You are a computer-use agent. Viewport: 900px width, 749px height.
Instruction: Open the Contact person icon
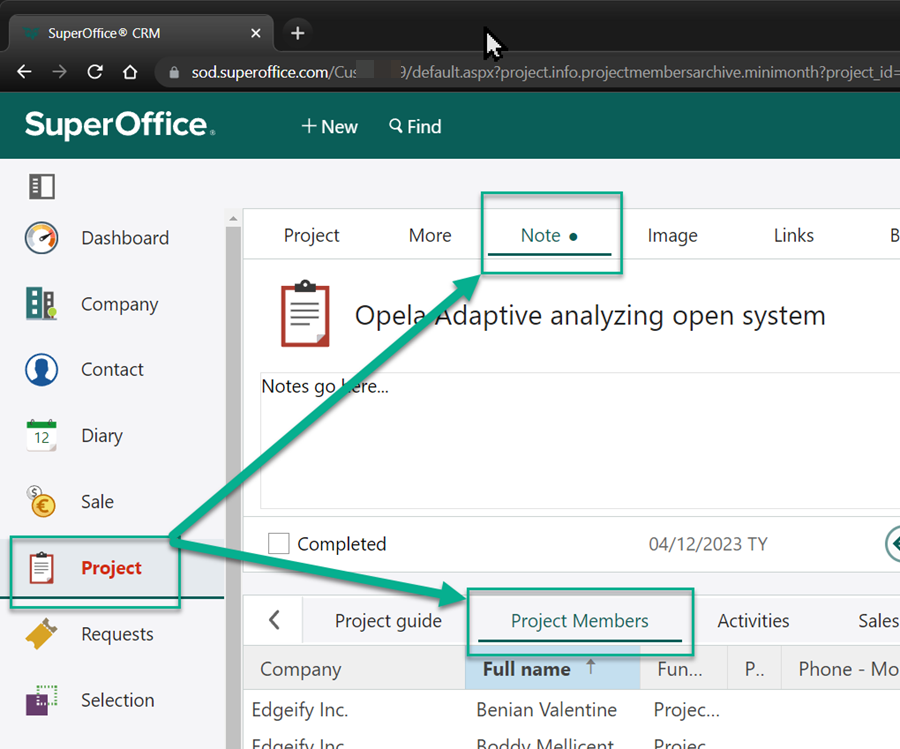[x=42, y=370]
